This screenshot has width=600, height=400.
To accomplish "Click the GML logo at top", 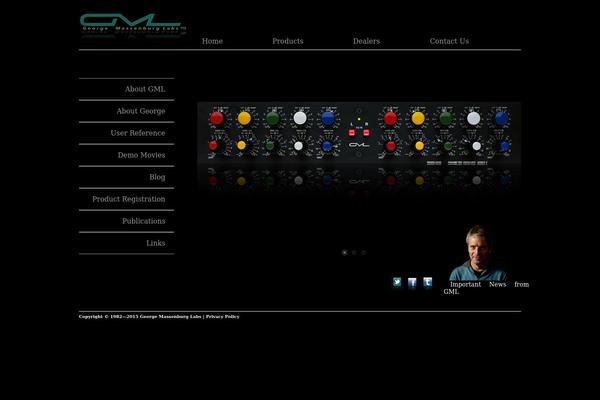I will [x=133, y=25].
